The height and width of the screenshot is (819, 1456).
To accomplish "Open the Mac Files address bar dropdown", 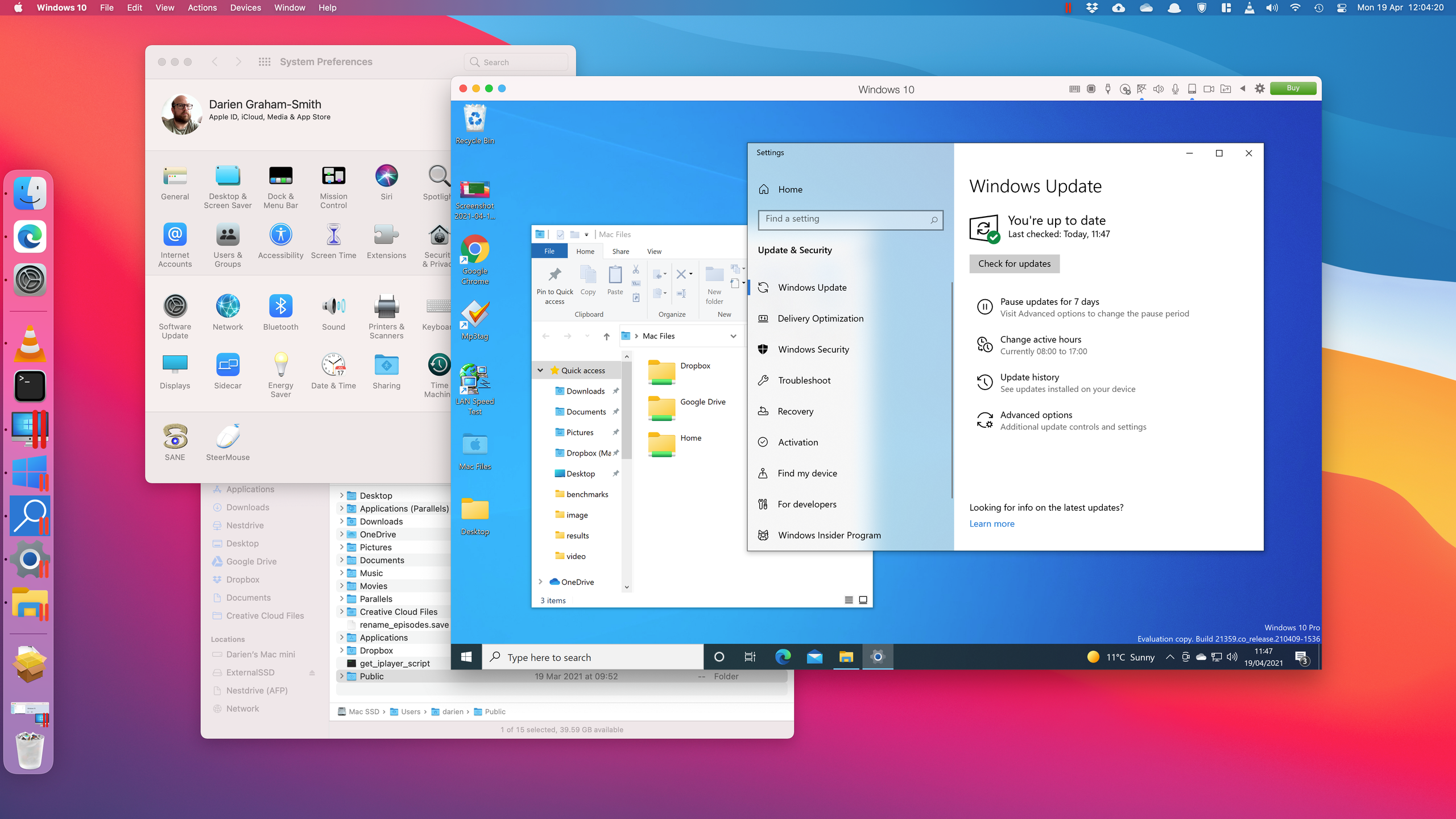I will point(733,336).
